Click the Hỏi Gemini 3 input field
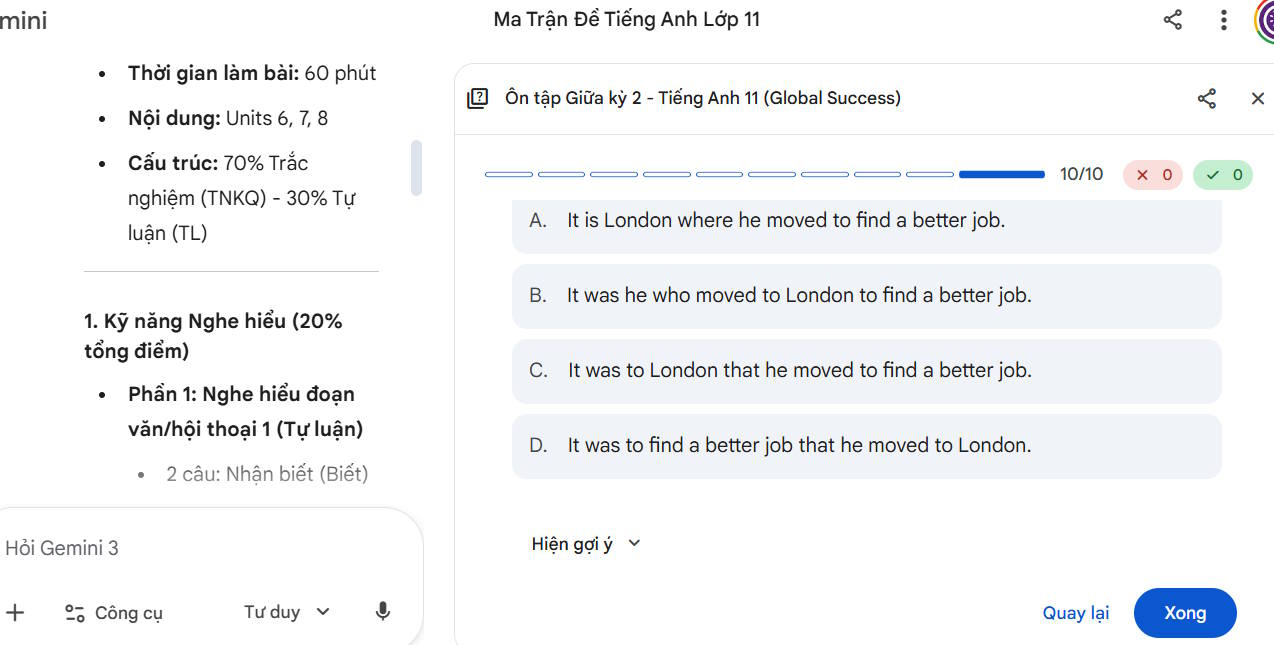Screen dimensions: 1274x645 (x=200, y=548)
